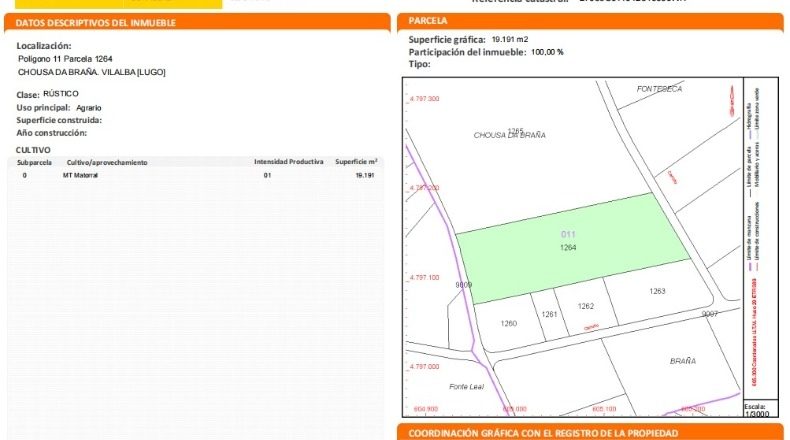
Task: Select parcel 1262 in the map
Action: coord(586,306)
